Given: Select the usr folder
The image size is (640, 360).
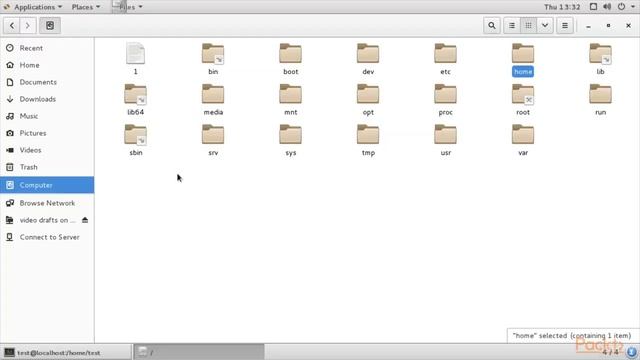Looking at the screenshot, I should [x=445, y=140].
